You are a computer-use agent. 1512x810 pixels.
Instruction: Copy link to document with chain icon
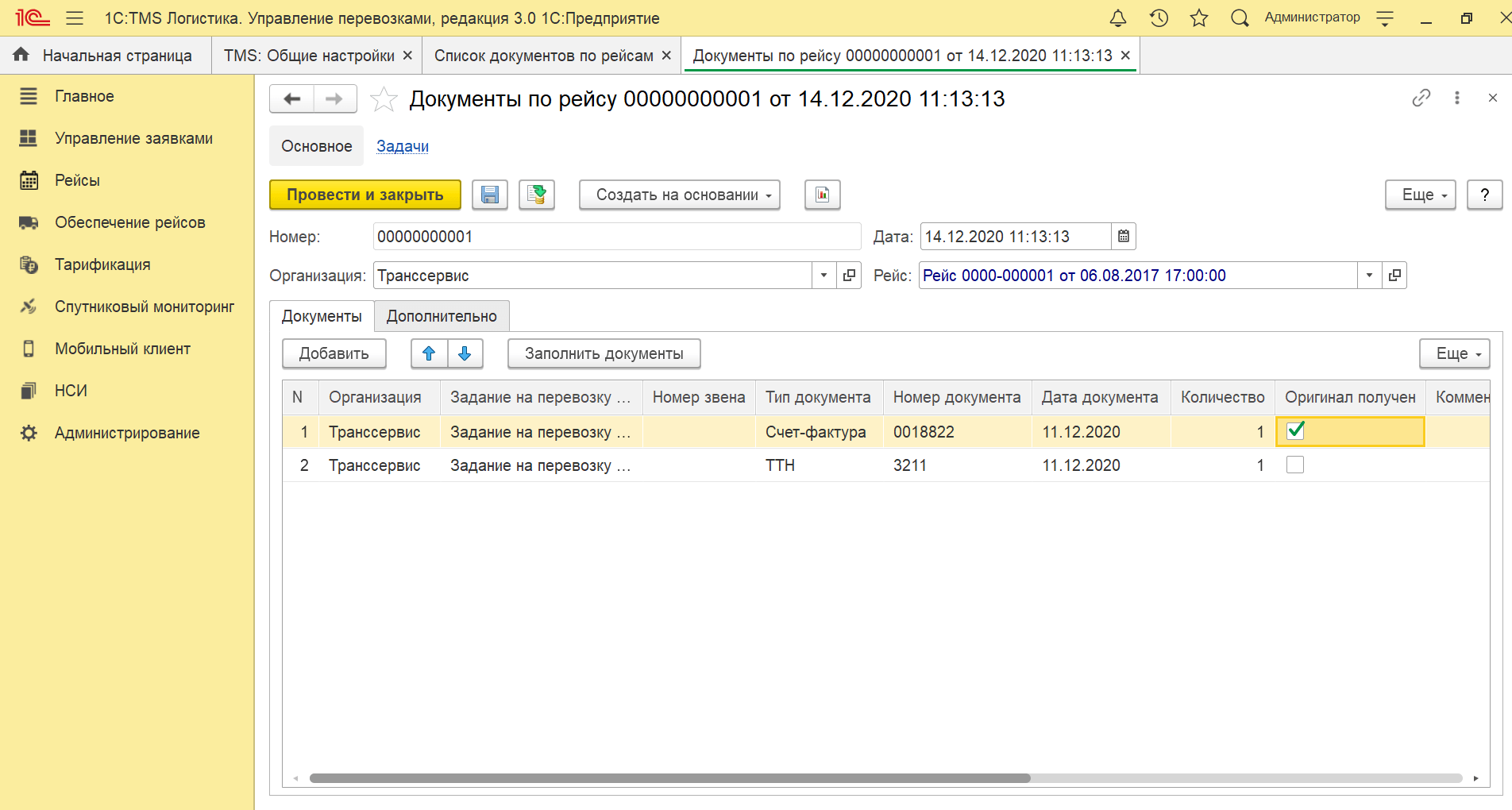(x=1421, y=98)
